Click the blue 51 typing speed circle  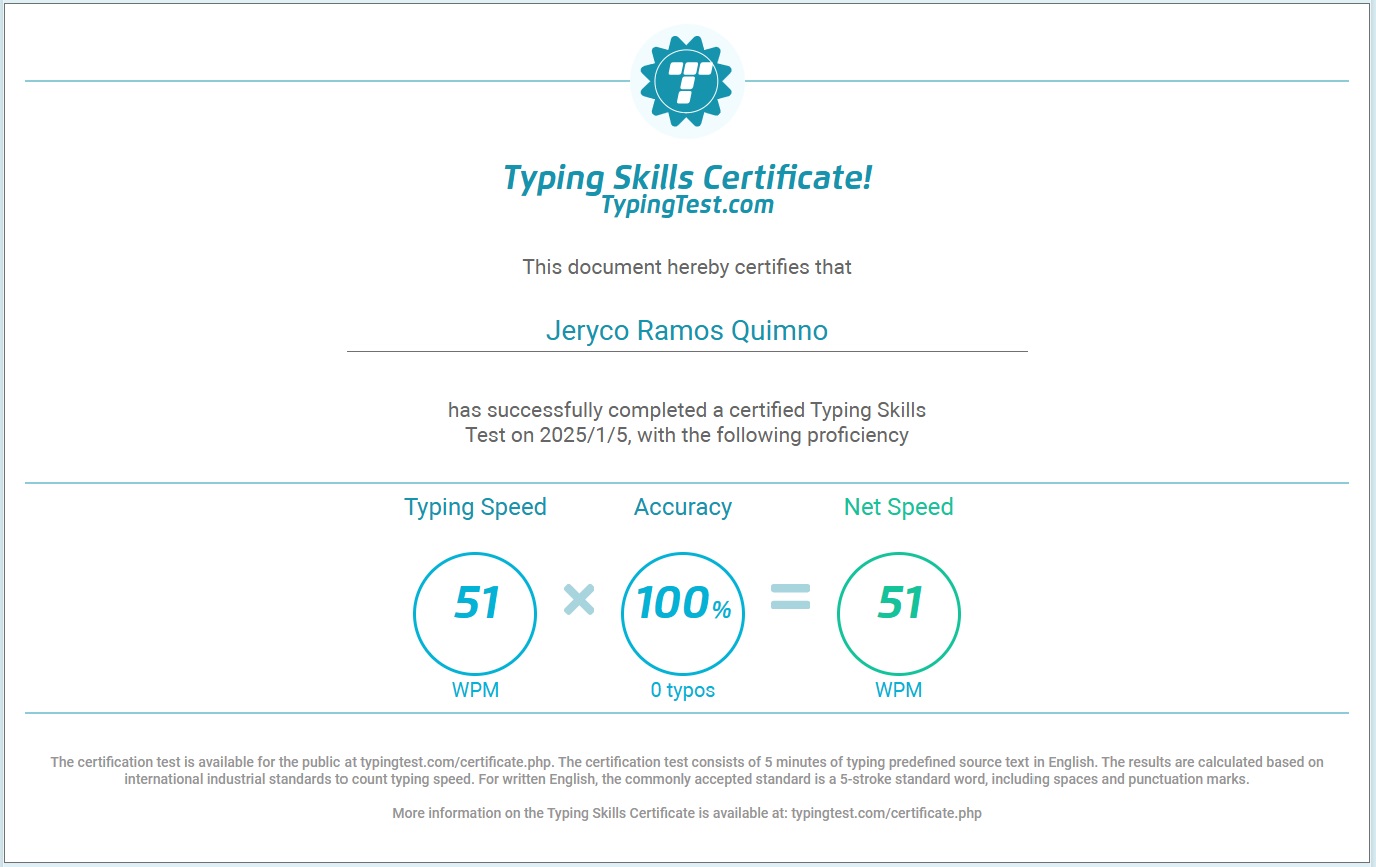475,613
